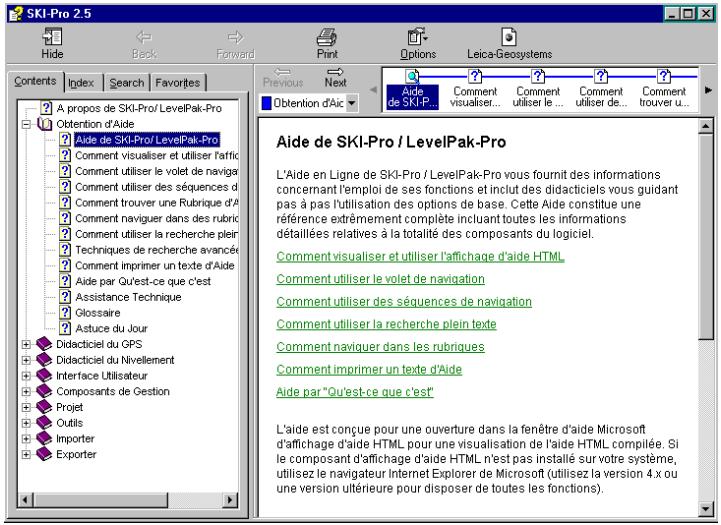The height and width of the screenshot is (525, 721).
Task: Select Aide de SKI-Pro/ LevelPak-Pro tree item
Action: coord(147,139)
